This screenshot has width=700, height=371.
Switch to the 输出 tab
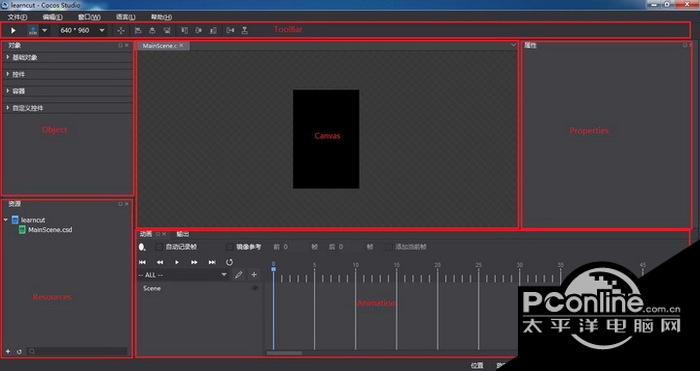[183, 234]
